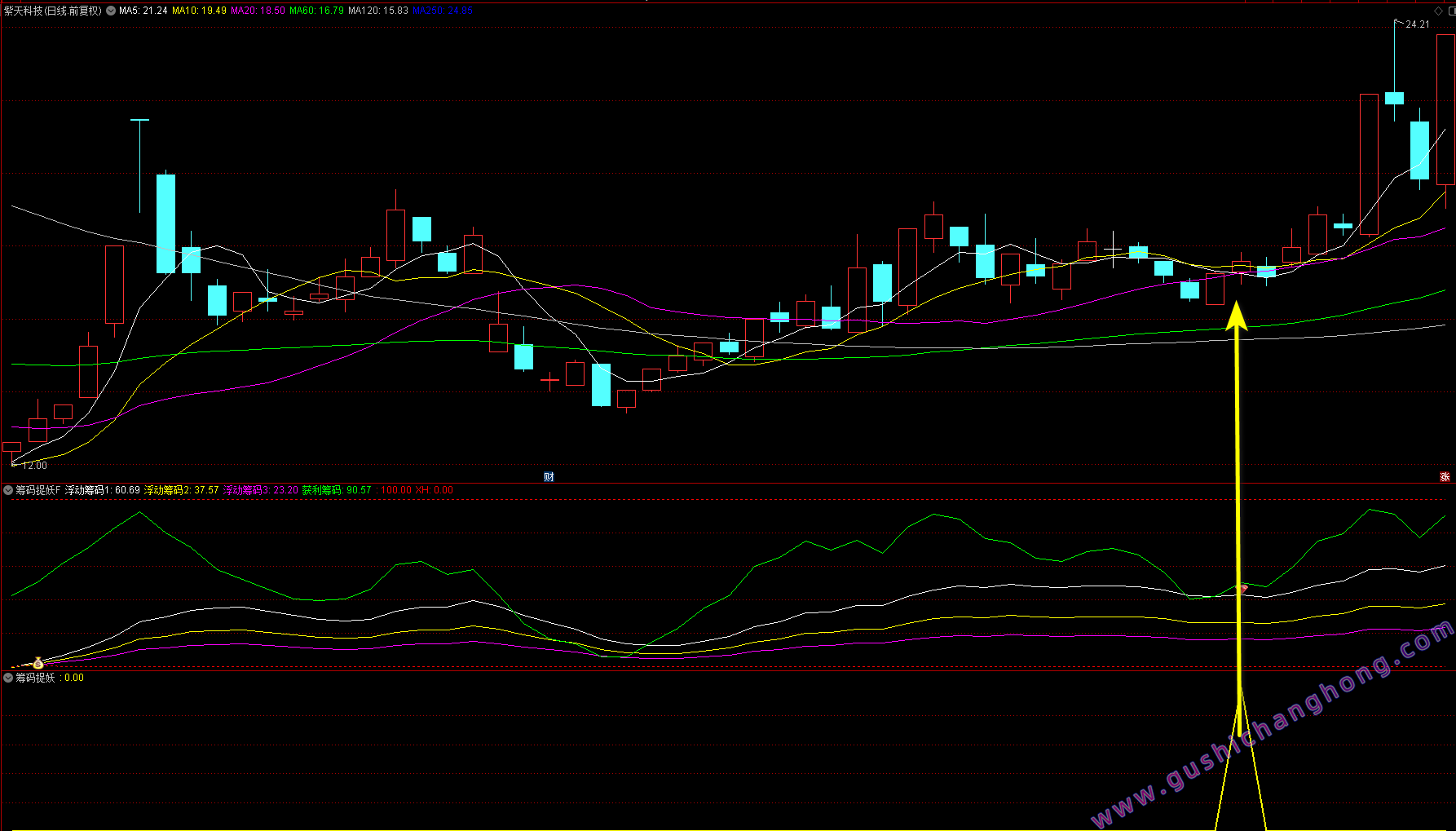1456x831 pixels.
Task: Click the red flag marker on indicator lines
Action: pos(1243,587)
